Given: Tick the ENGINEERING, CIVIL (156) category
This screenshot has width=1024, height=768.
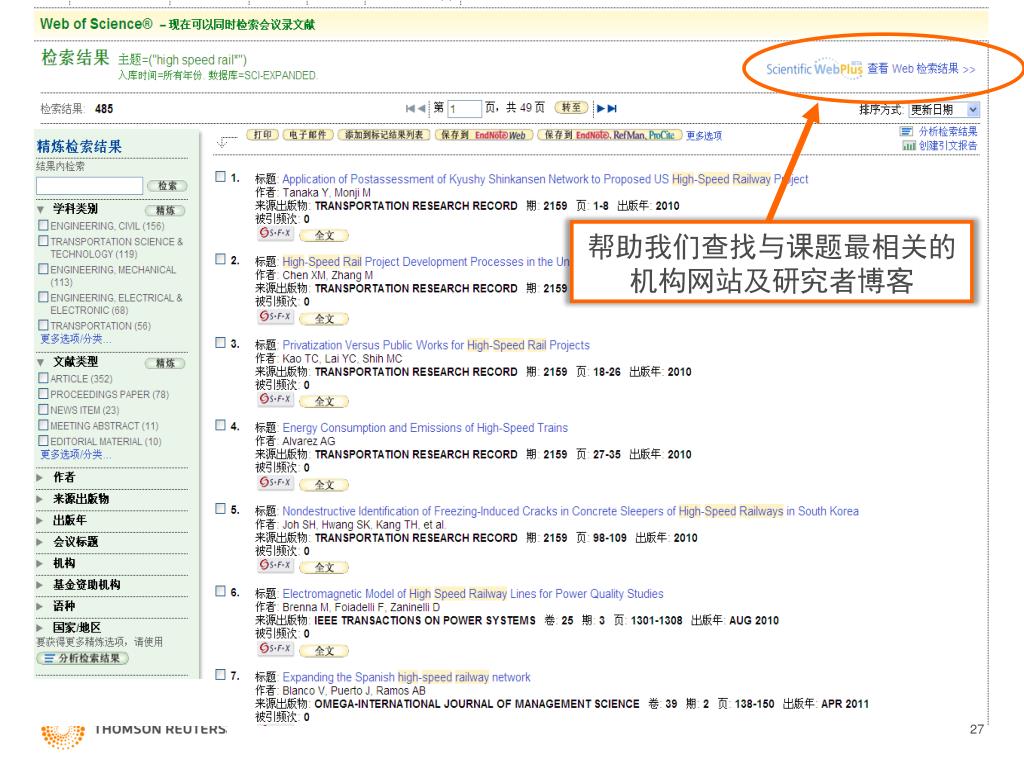Looking at the screenshot, I should [43, 225].
